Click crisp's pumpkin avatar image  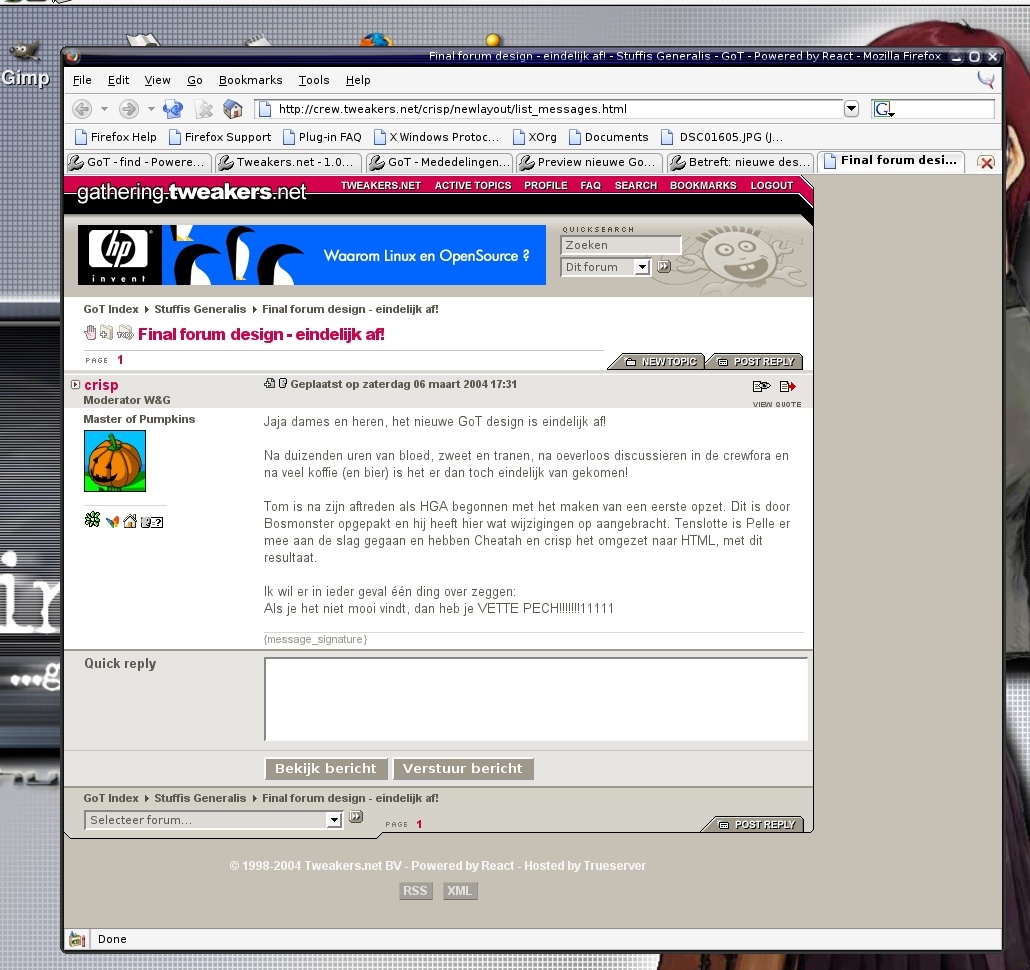click(115, 461)
